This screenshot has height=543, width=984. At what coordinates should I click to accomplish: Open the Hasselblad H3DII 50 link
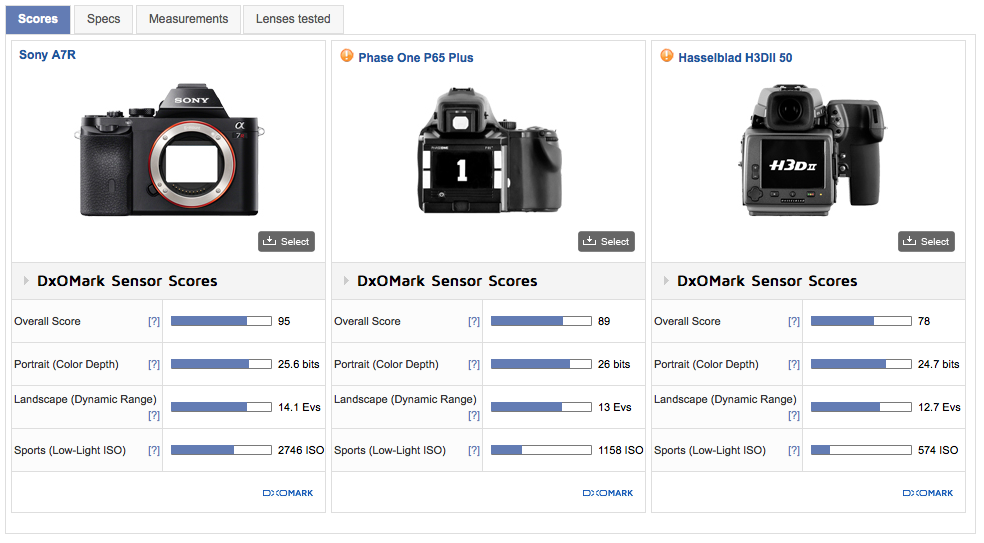pos(735,58)
